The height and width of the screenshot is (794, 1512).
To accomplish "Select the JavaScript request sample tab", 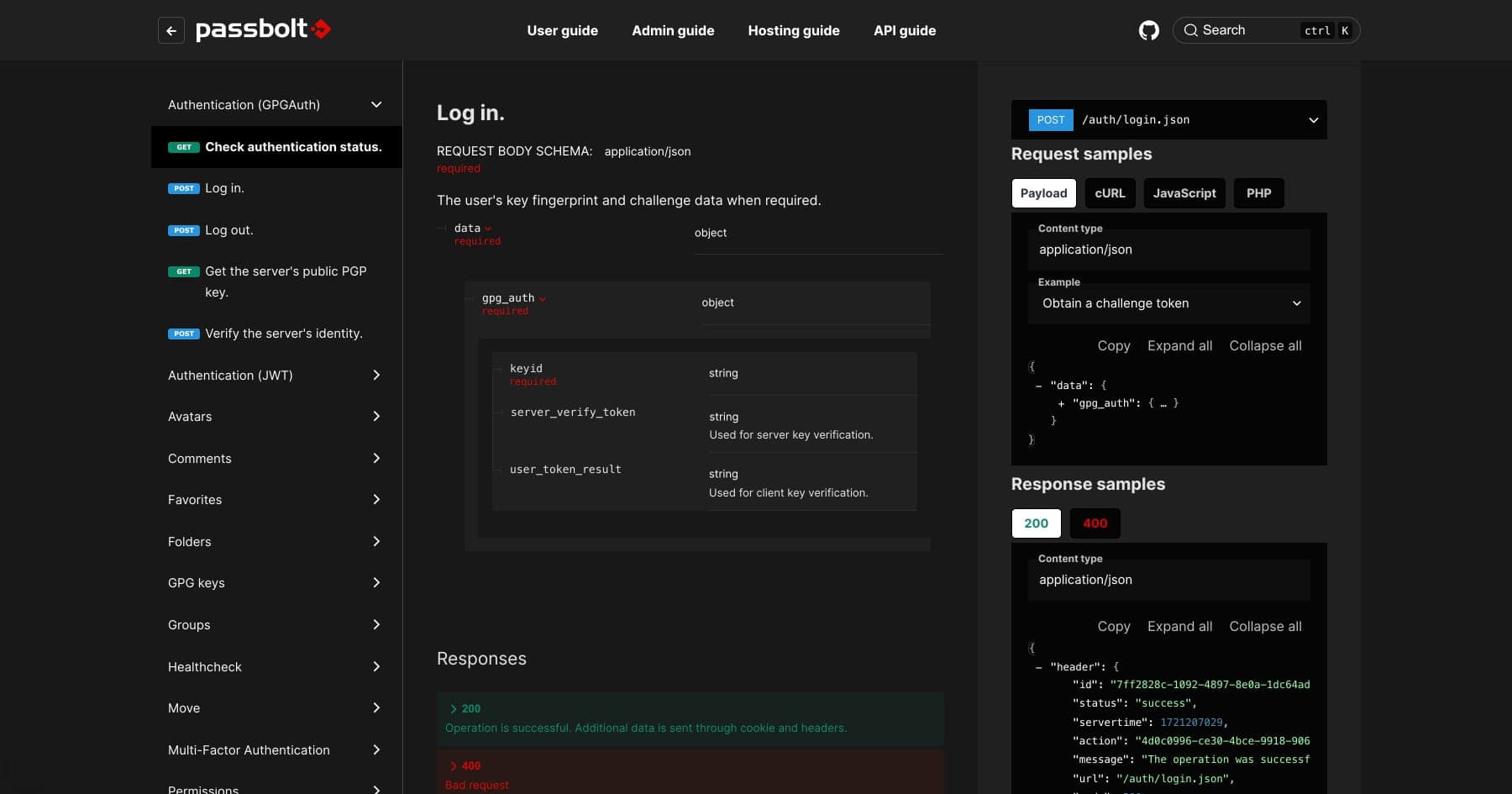I will coord(1184,193).
